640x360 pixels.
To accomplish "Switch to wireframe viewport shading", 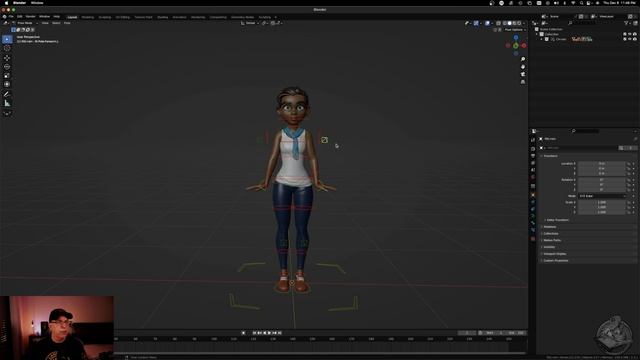I will tap(505, 23).
